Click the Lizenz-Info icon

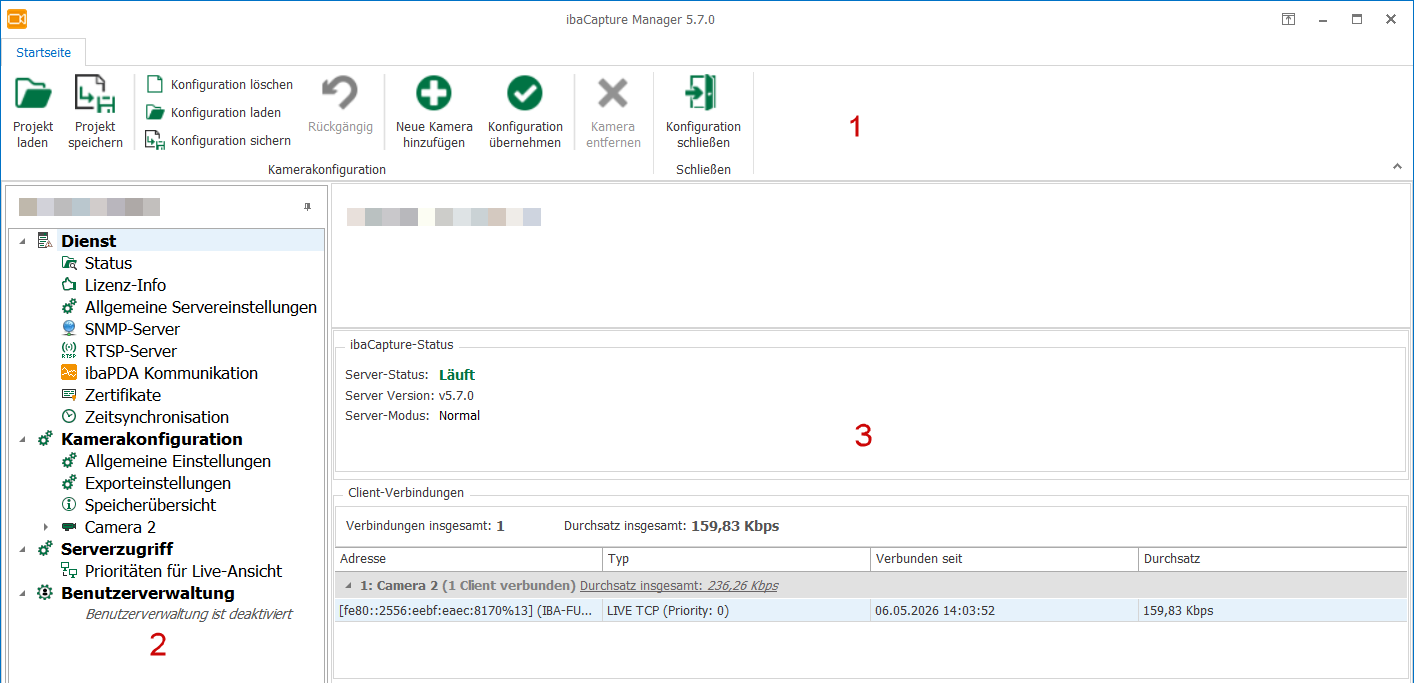pyautogui.click(x=69, y=285)
